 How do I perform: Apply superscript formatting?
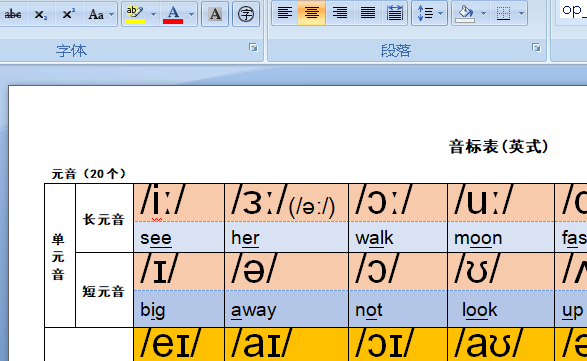pos(69,14)
